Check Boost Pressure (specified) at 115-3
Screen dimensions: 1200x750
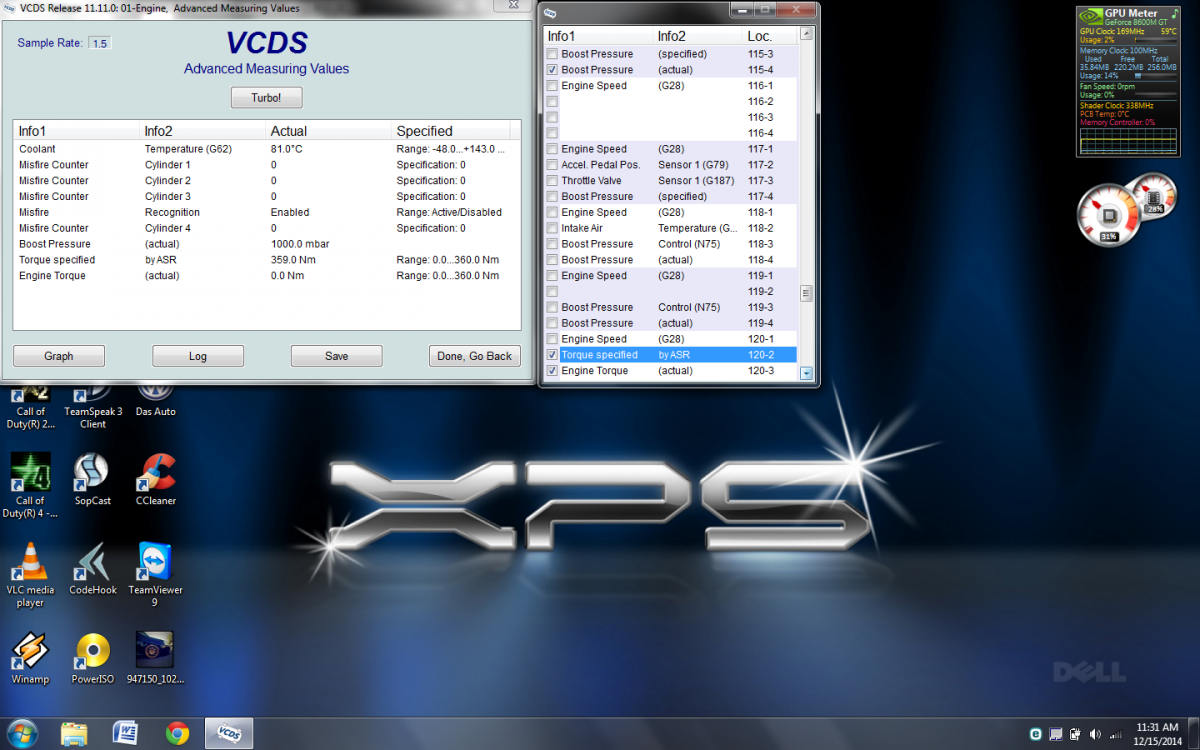[x=552, y=54]
